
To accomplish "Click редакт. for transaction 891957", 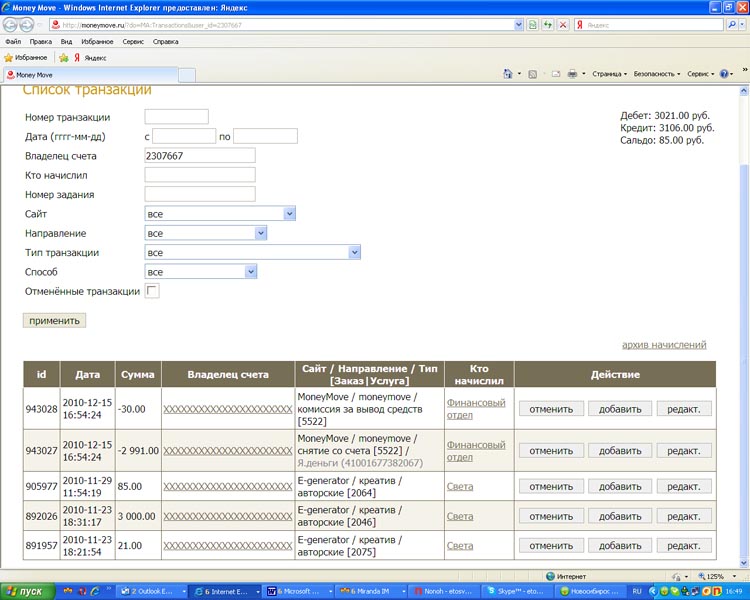I will tap(684, 546).
